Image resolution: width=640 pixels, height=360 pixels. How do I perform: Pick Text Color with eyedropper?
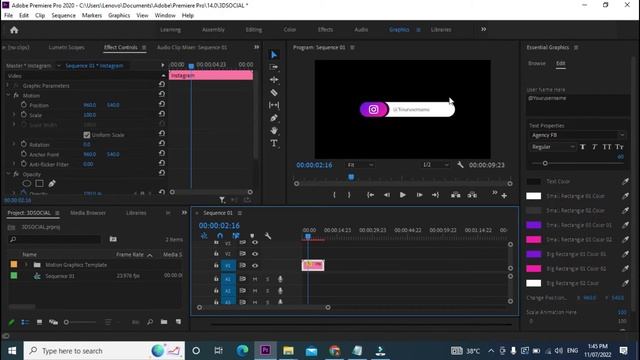click(x=625, y=182)
